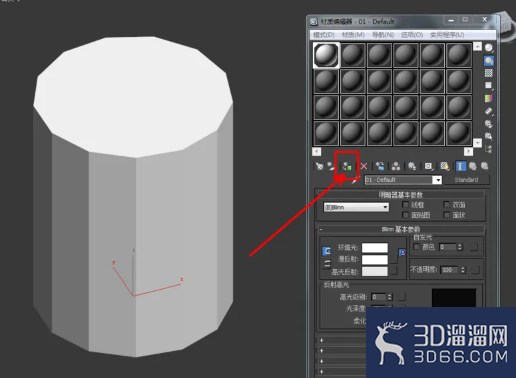516x378 pixels.
Task: Click the 漫反射 map slot button
Action: [394, 259]
